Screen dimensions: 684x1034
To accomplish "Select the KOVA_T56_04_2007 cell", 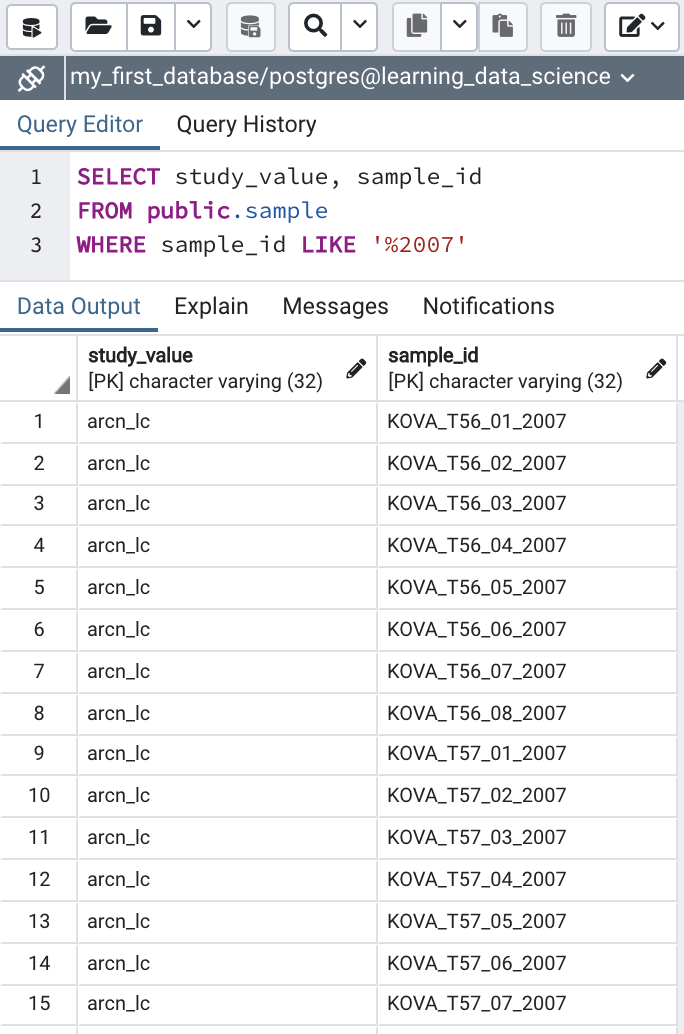I will pos(477,546).
